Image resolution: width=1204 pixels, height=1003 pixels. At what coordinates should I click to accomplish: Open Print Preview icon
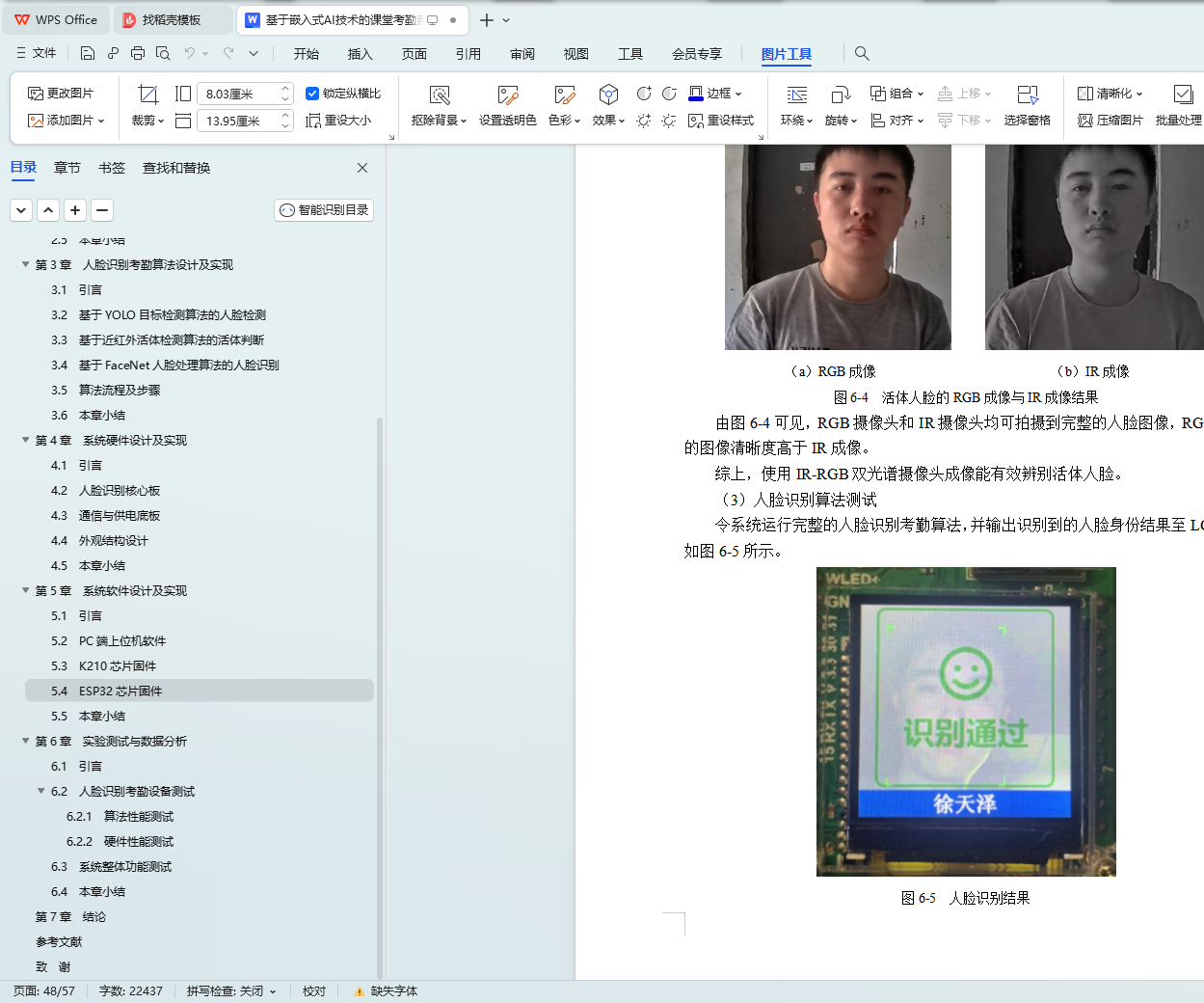pos(163,53)
